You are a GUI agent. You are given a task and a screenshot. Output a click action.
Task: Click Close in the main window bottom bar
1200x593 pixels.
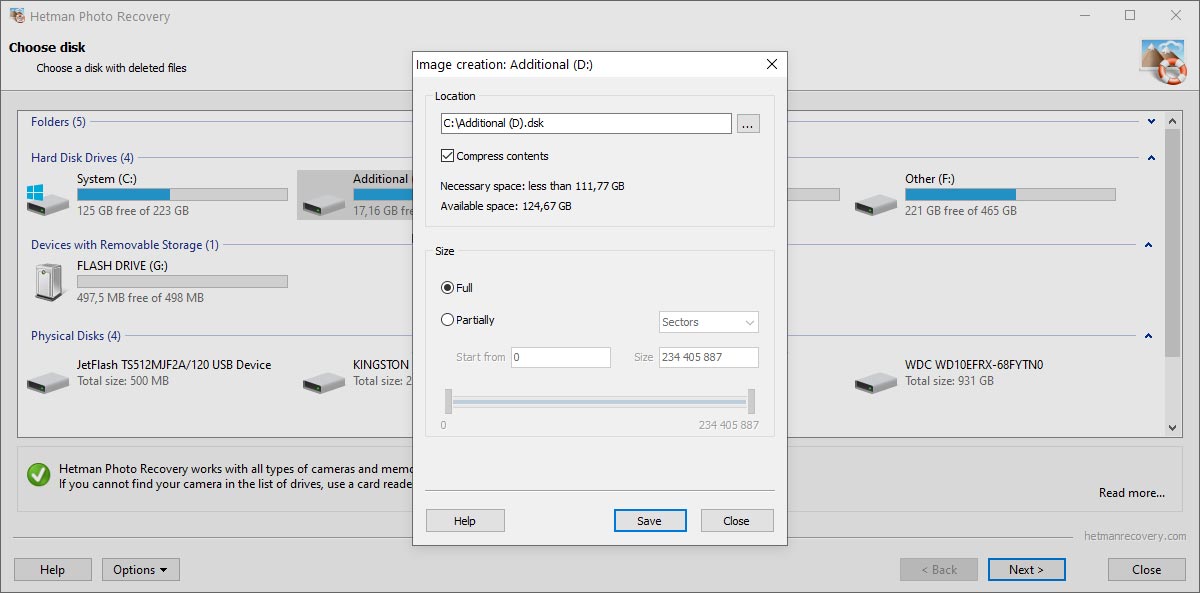pos(1147,570)
